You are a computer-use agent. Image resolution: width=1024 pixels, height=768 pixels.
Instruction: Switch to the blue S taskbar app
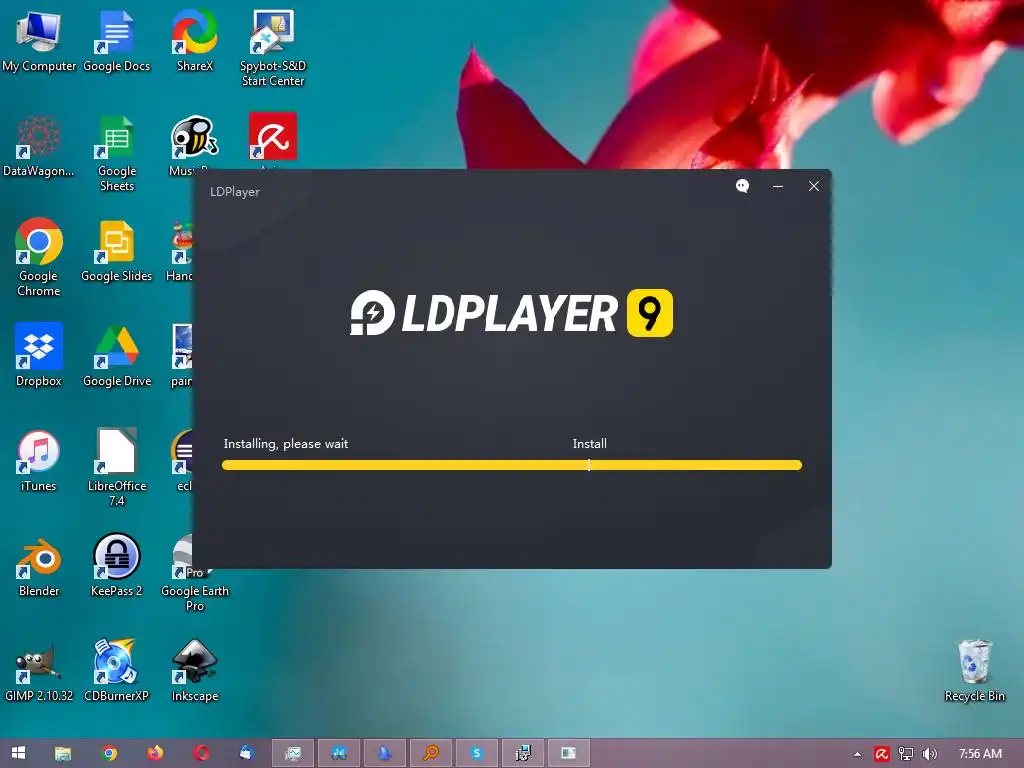pyautogui.click(x=477, y=753)
